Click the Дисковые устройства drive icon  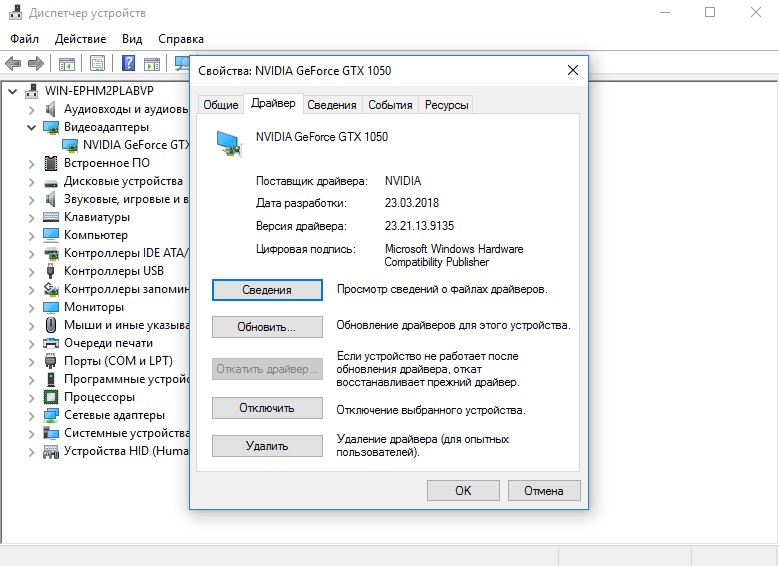tap(51, 183)
